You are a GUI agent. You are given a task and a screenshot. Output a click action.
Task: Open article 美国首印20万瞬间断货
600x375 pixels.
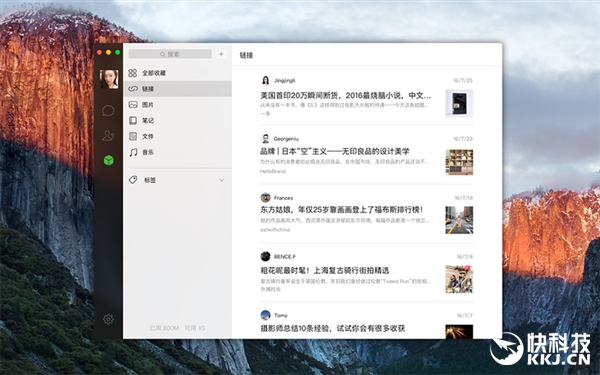346,95
